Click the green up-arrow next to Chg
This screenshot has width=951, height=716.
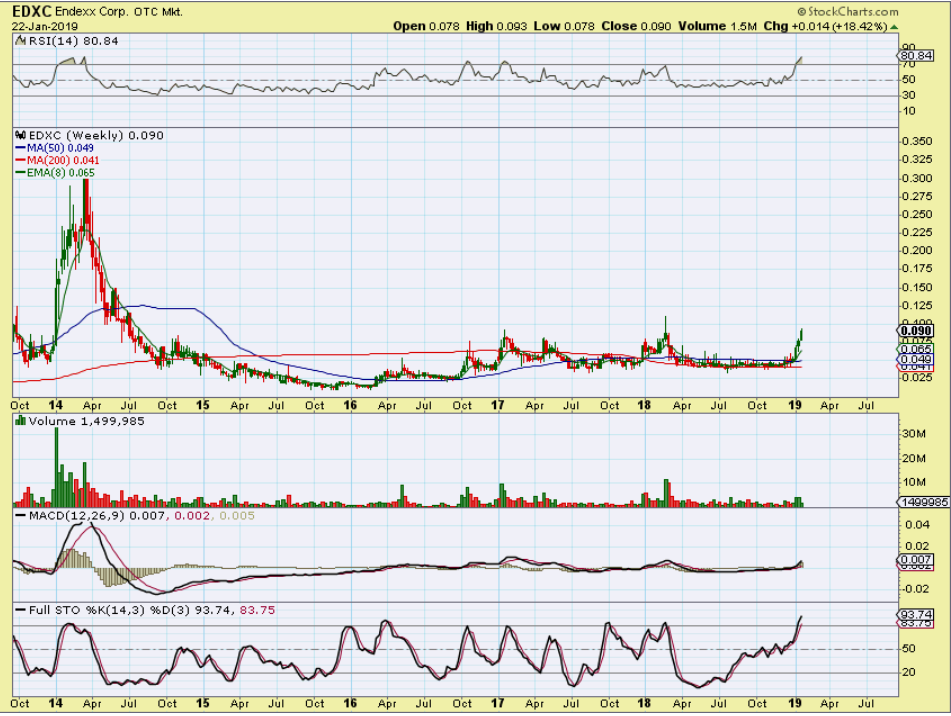[x=895, y=27]
